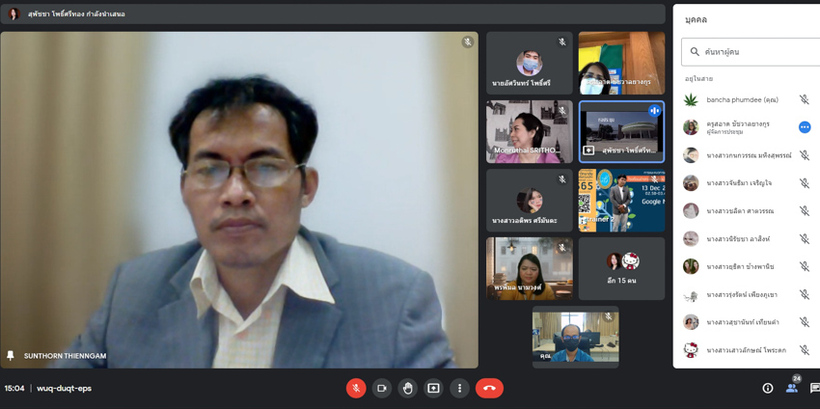Select participant name bancha phumdee (คุณ)
Viewport: 820px width, 409px height.
pyautogui.click(x=742, y=99)
